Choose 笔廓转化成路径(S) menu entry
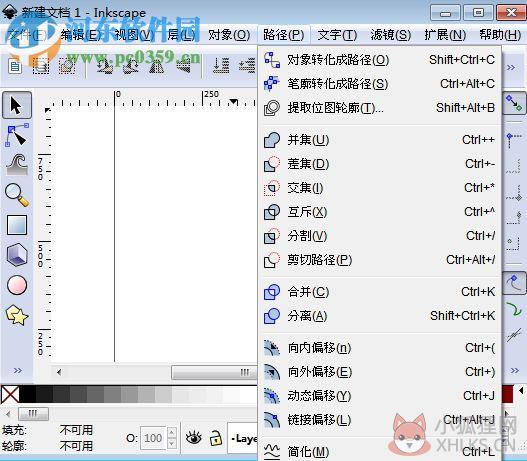Screen dimensions: 527x461 380,84
